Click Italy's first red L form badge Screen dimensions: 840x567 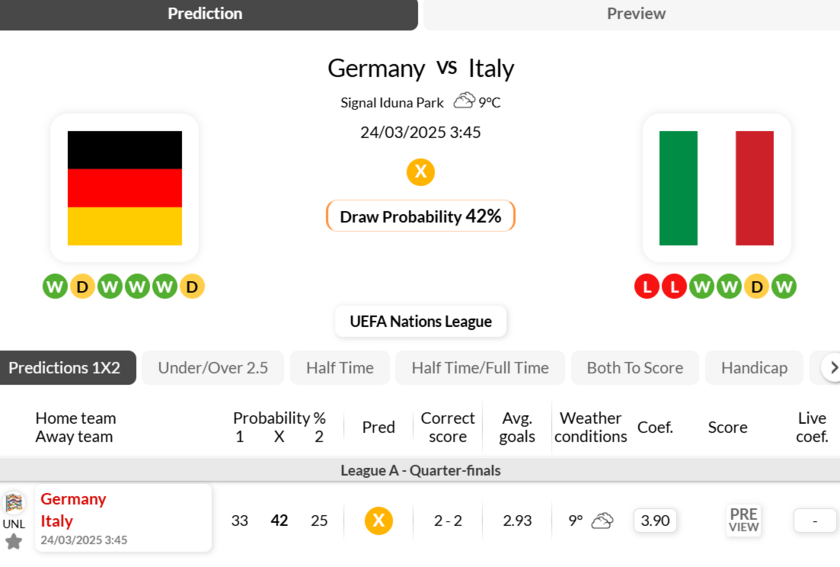click(647, 287)
